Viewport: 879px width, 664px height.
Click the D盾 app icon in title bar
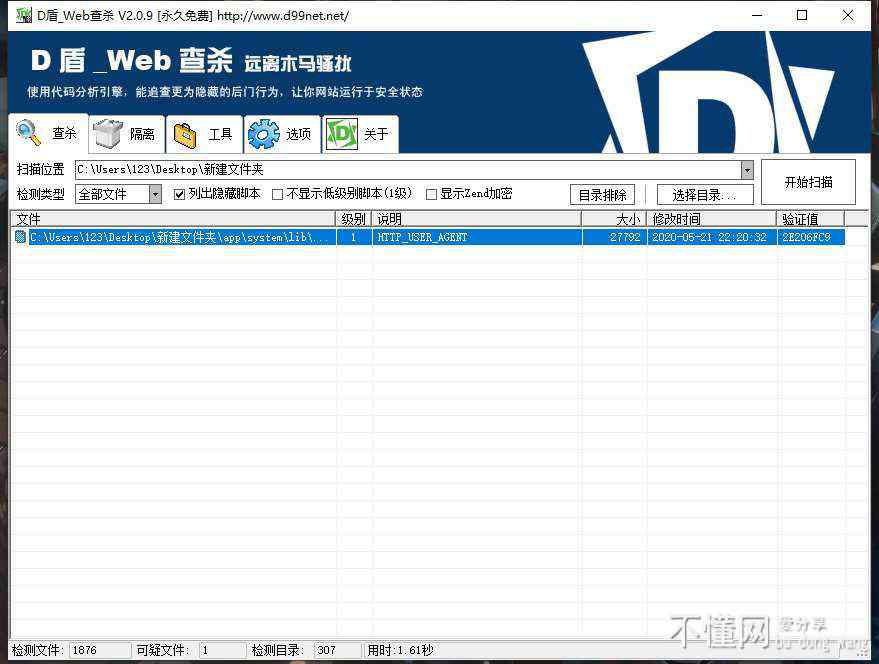(23, 16)
